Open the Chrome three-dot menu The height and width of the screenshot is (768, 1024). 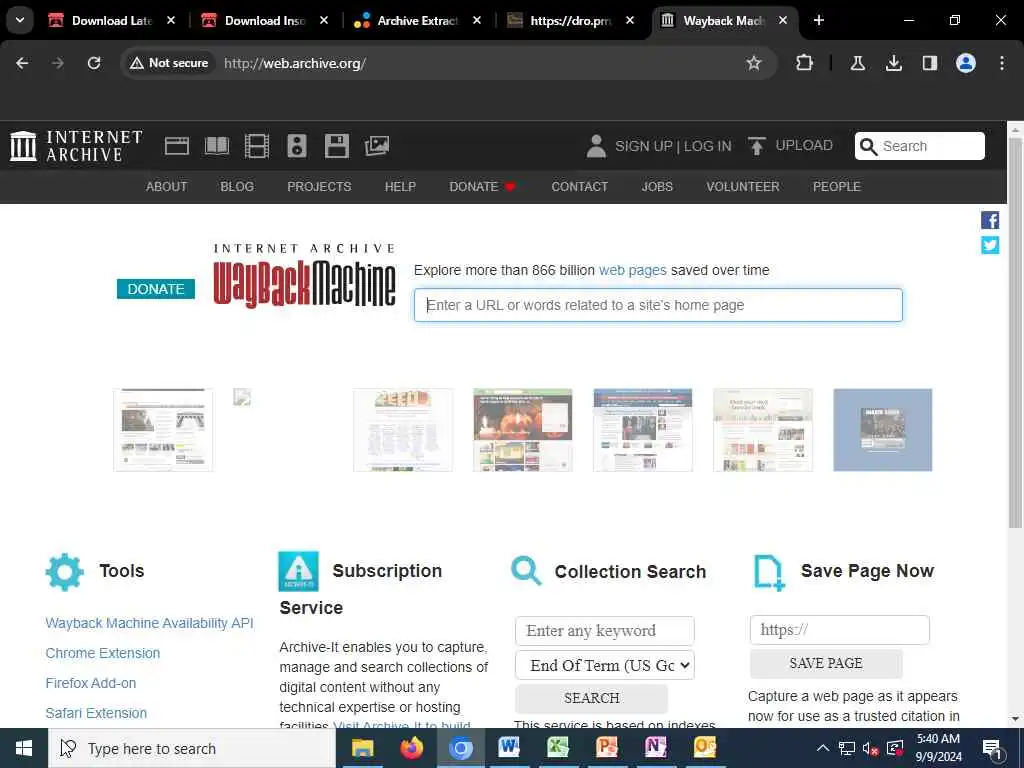(x=1002, y=63)
